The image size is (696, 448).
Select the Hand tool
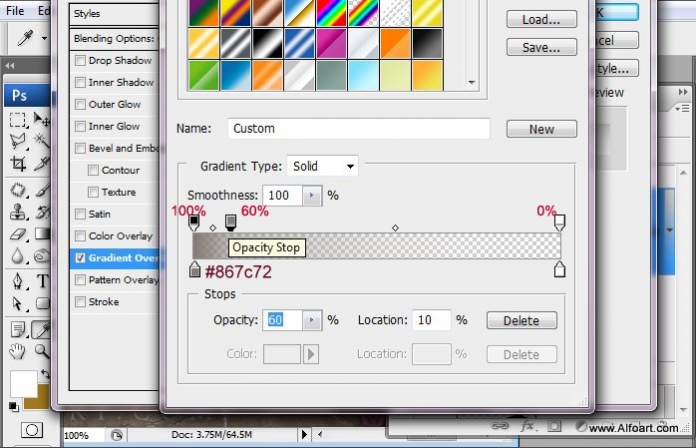tap(17, 352)
